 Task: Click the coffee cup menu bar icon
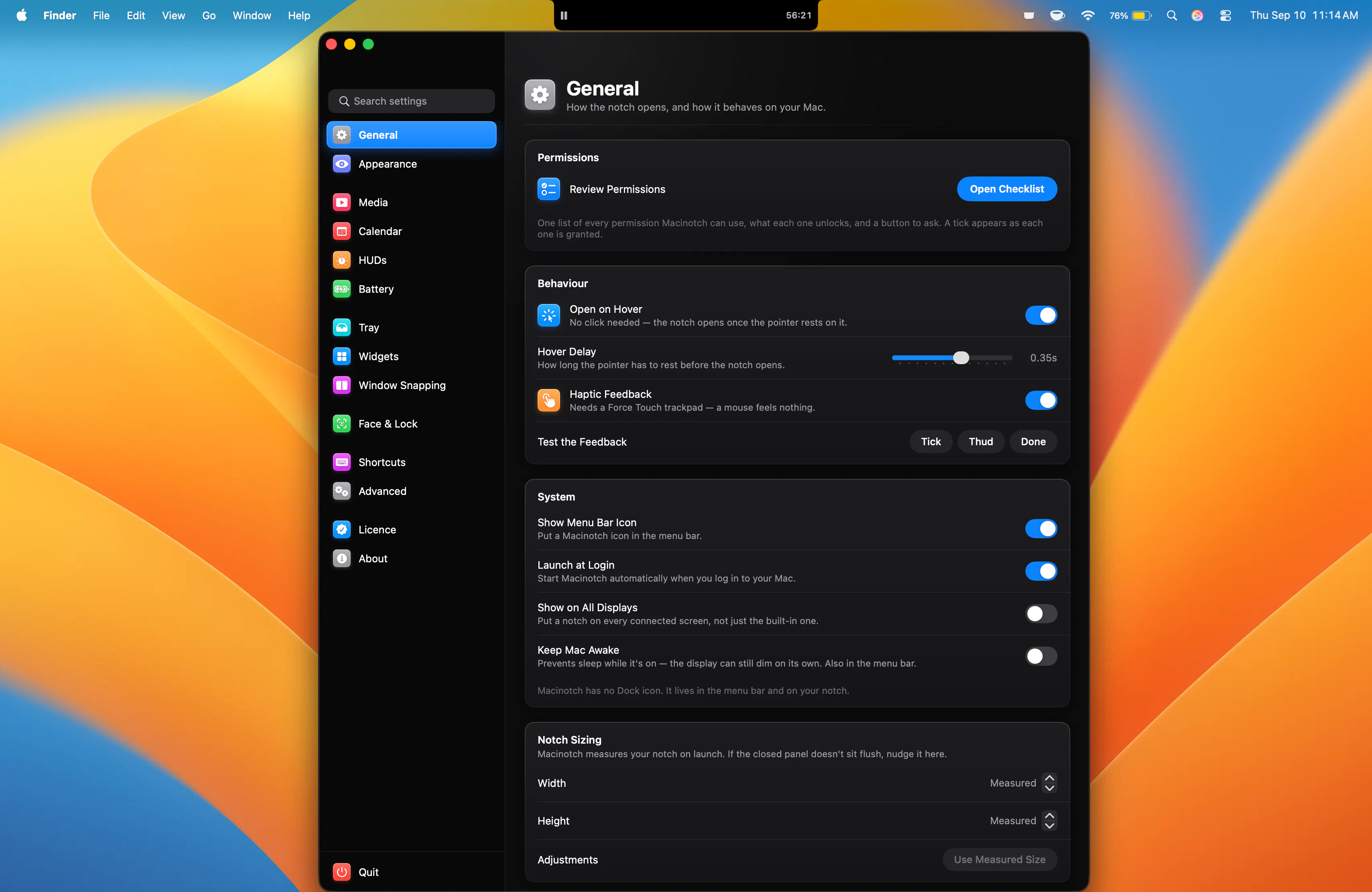(x=1057, y=16)
